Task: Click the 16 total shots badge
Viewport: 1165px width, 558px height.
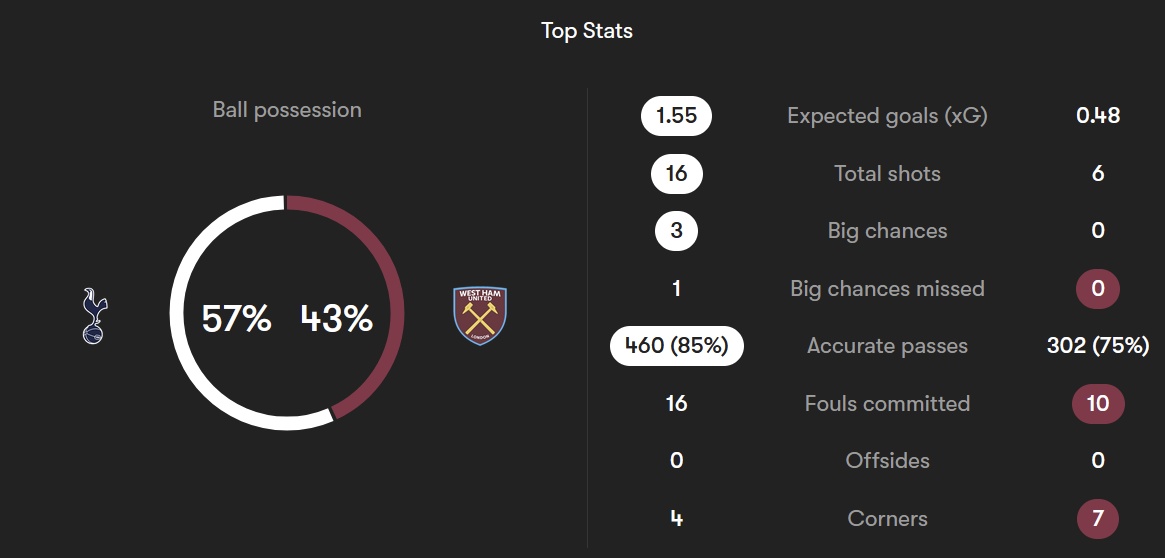Action: pyautogui.click(x=676, y=174)
